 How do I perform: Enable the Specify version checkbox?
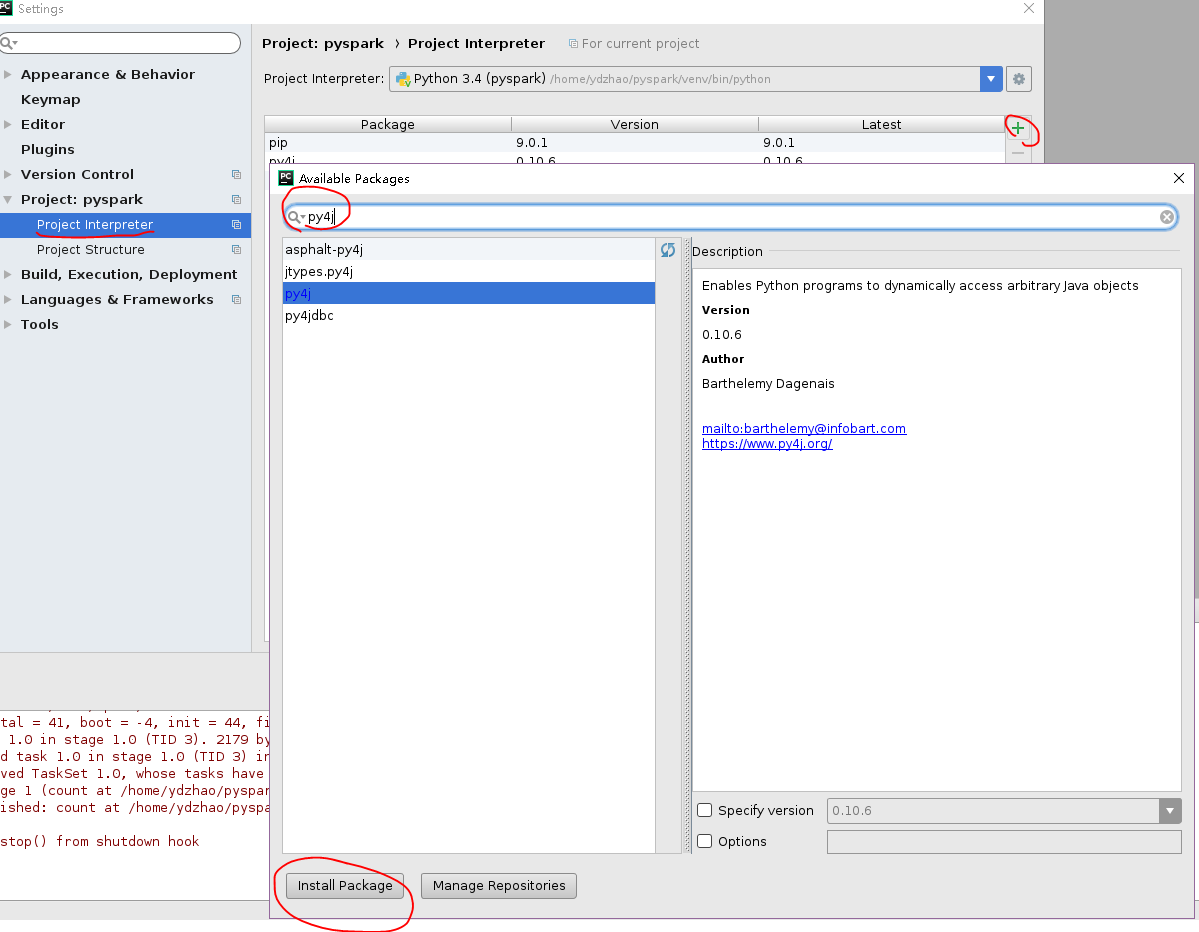(x=705, y=810)
